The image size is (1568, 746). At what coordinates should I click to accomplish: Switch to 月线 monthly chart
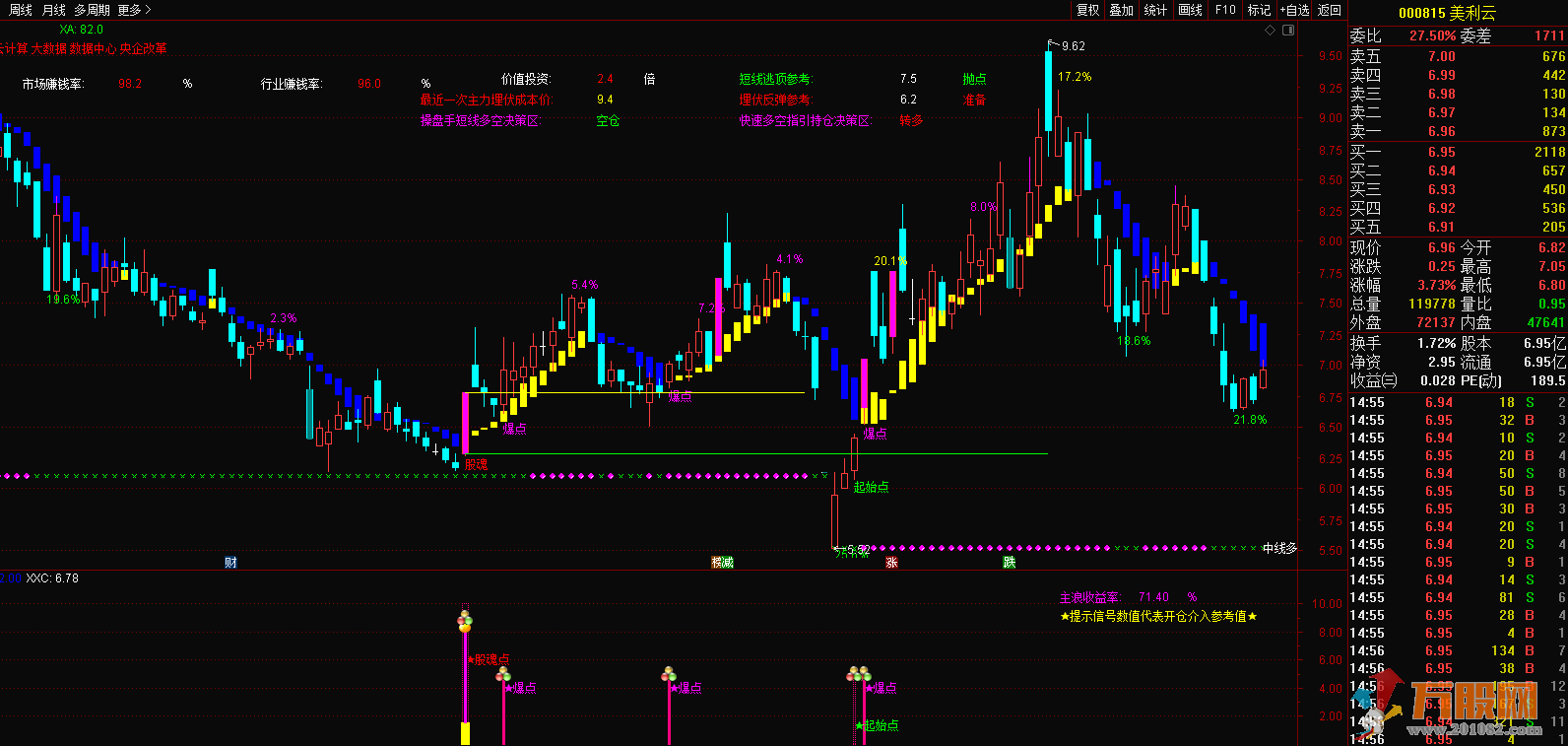point(53,10)
